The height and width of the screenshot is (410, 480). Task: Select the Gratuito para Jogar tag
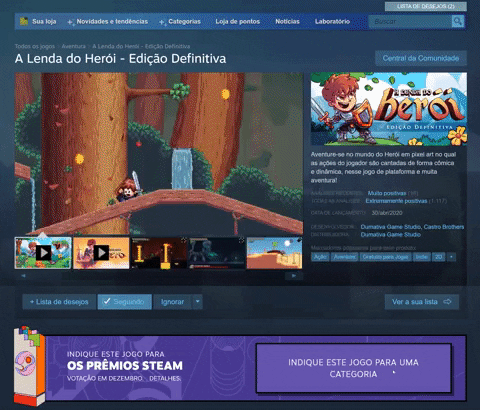pyautogui.click(x=385, y=257)
